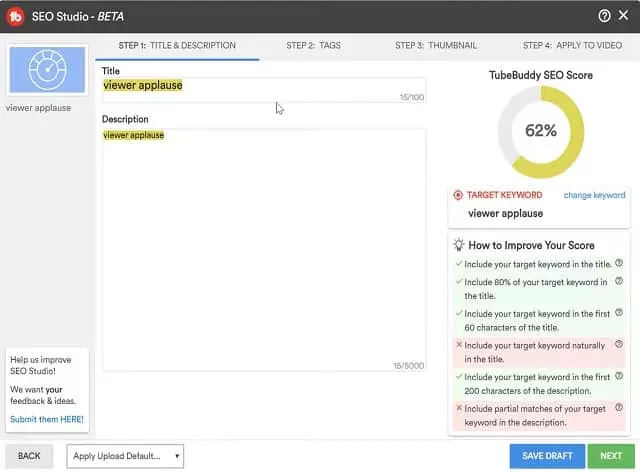
Task: Open help for 'Include 80% of keyword' tip
Action: 619,281
